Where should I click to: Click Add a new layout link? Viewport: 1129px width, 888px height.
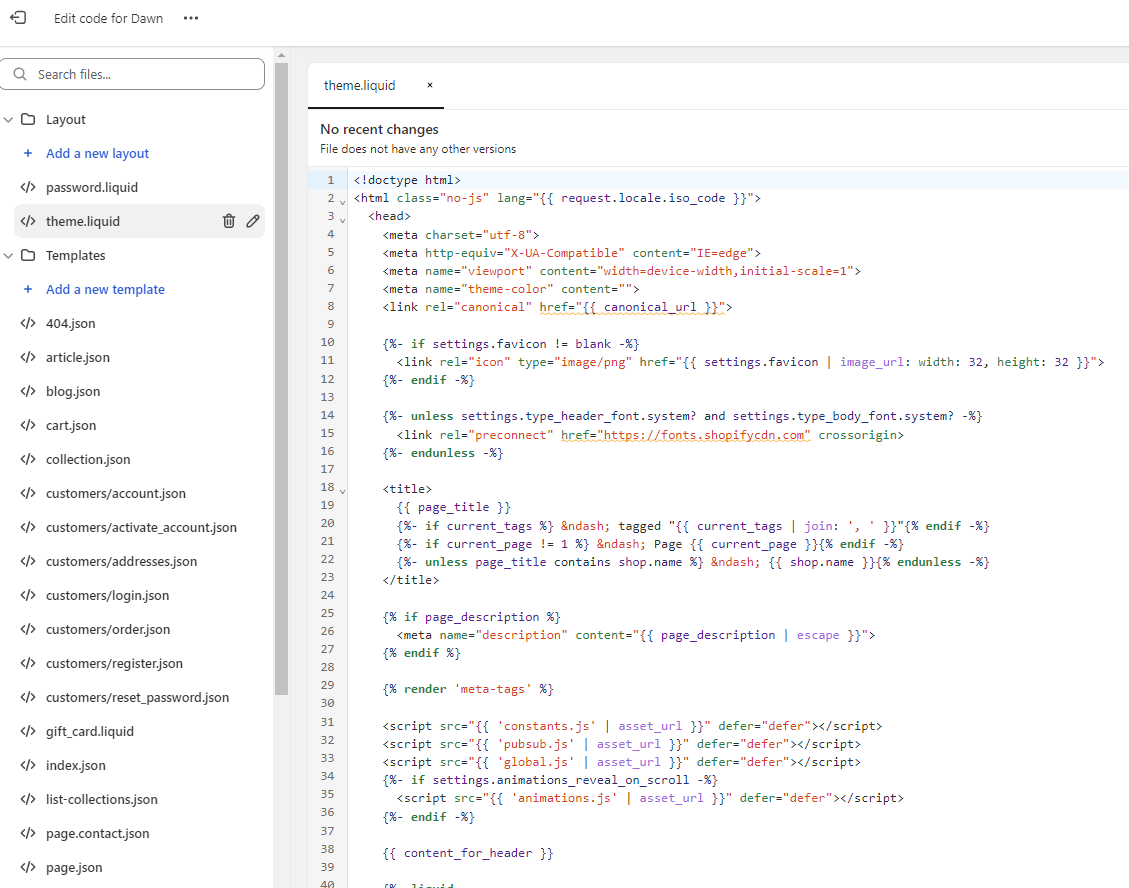coord(97,153)
